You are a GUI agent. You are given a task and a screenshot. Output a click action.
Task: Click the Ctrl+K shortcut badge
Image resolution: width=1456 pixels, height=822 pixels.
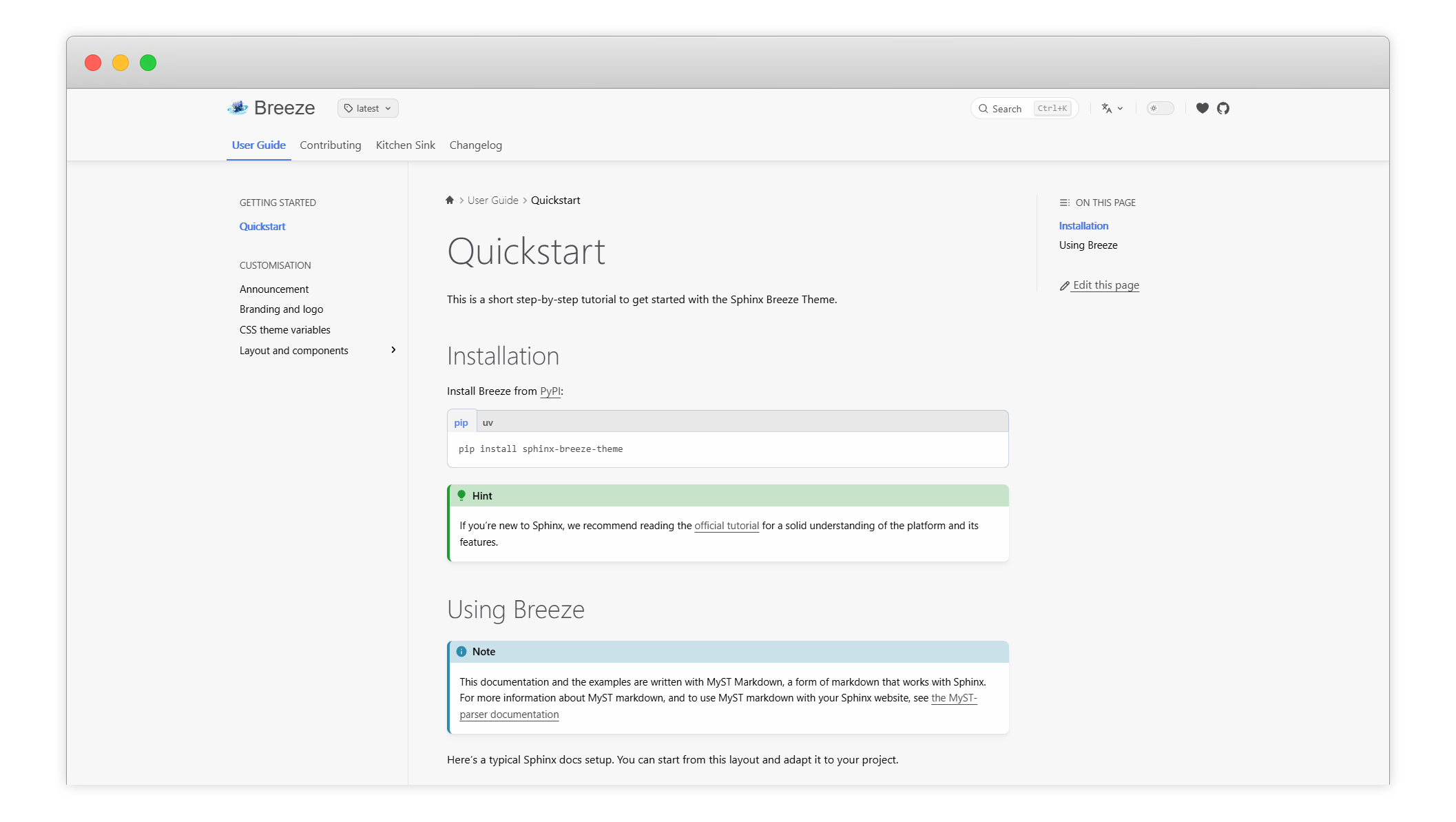click(x=1052, y=108)
